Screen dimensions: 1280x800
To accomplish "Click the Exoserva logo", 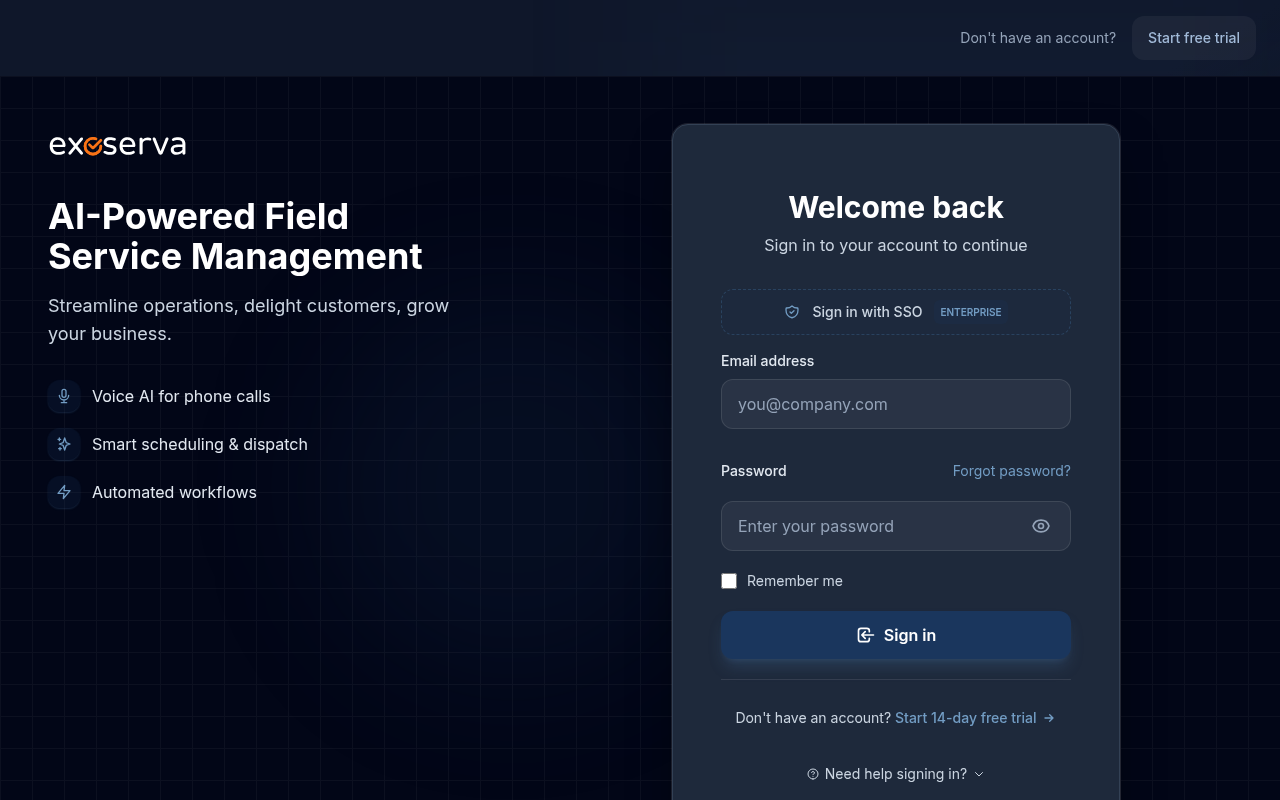I will [x=117, y=146].
